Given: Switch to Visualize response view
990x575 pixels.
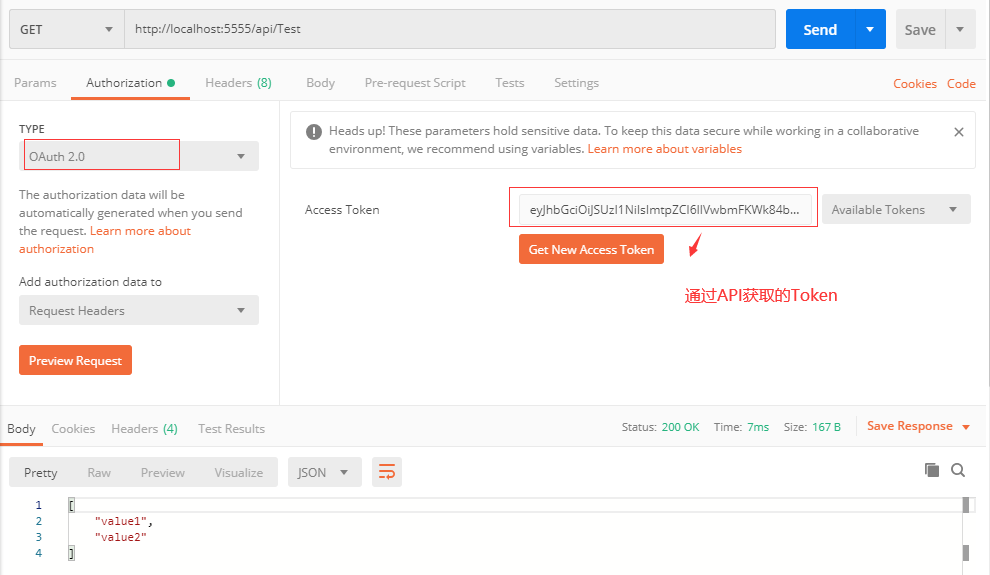Looking at the screenshot, I should [238, 472].
